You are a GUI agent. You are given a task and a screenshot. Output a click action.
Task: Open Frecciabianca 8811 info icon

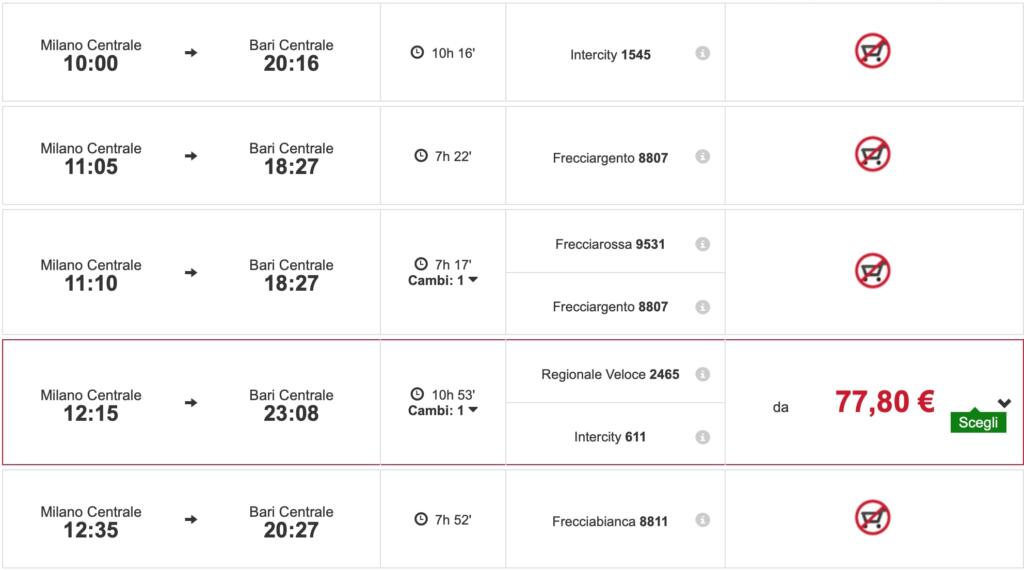702,521
